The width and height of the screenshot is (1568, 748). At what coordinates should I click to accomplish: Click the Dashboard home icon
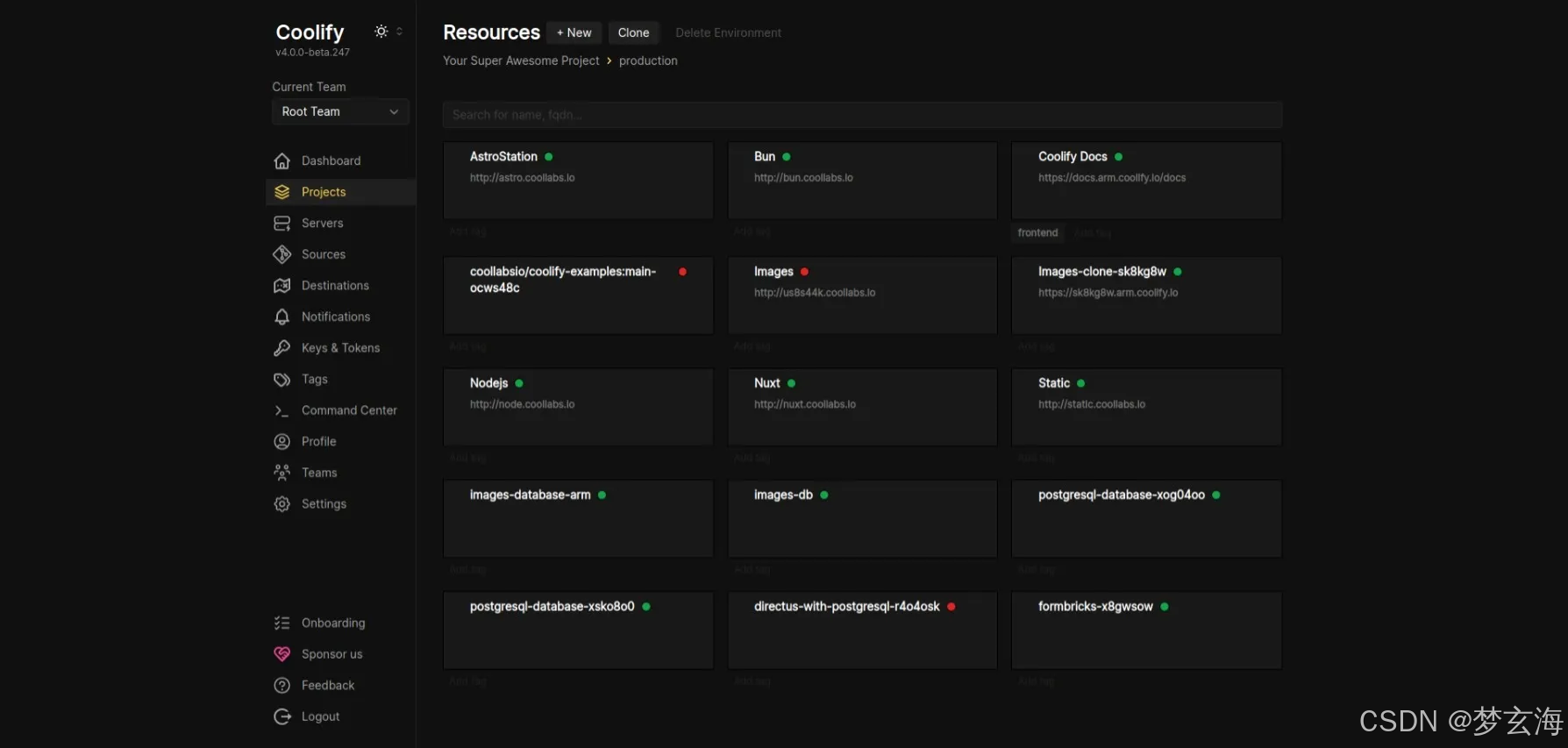pos(282,160)
